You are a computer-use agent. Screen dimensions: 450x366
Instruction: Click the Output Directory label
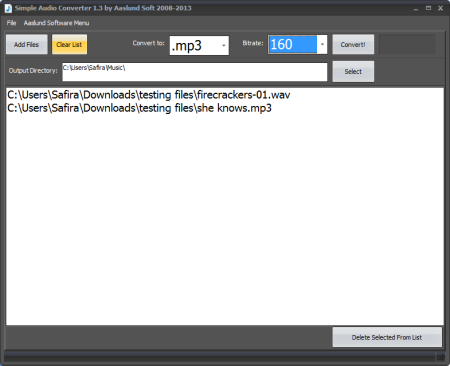pyautogui.click(x=33, y=71)
